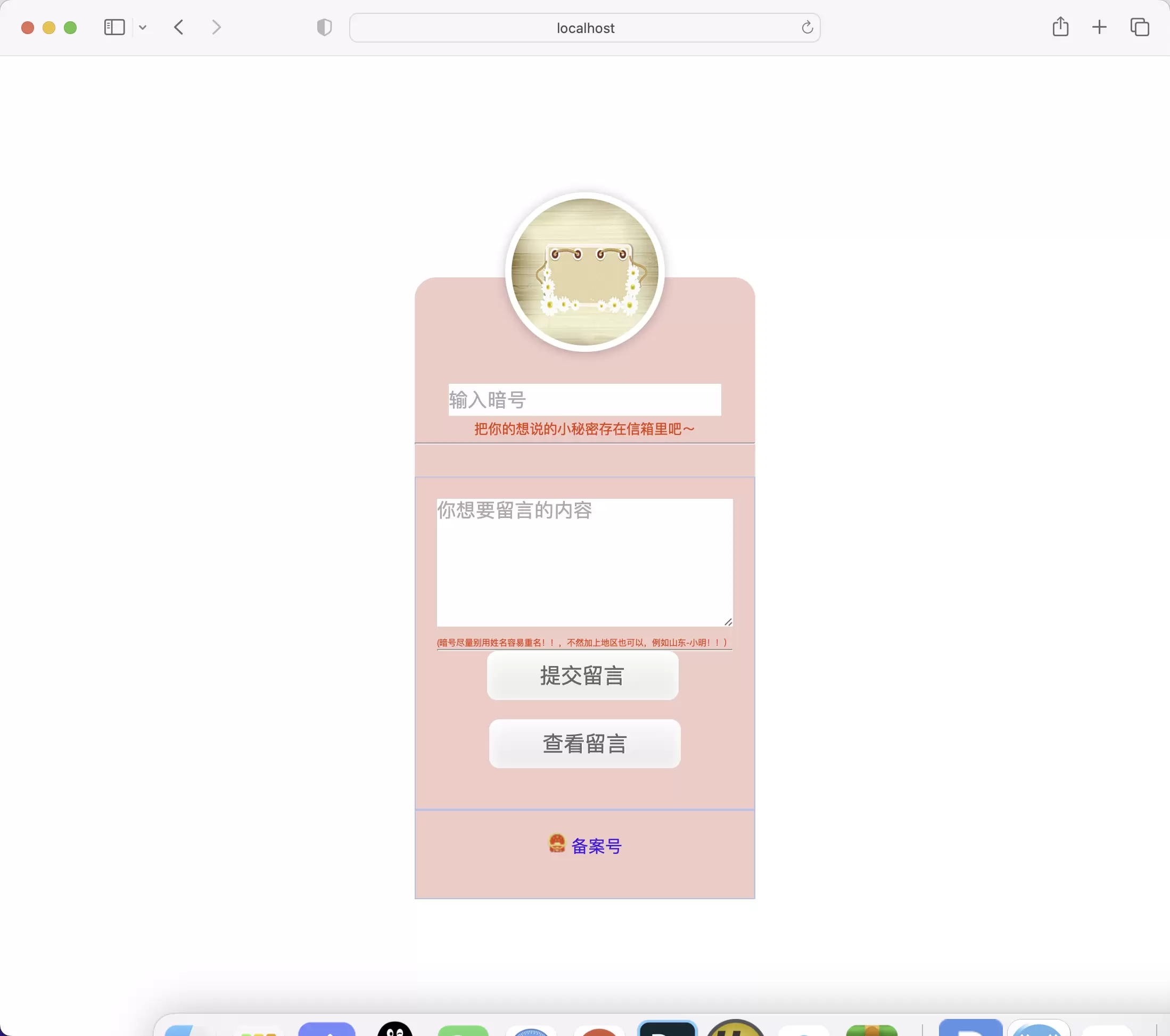
Task: Click the extensions/chevron dropdown in toolbar
Action: (144, 27)
